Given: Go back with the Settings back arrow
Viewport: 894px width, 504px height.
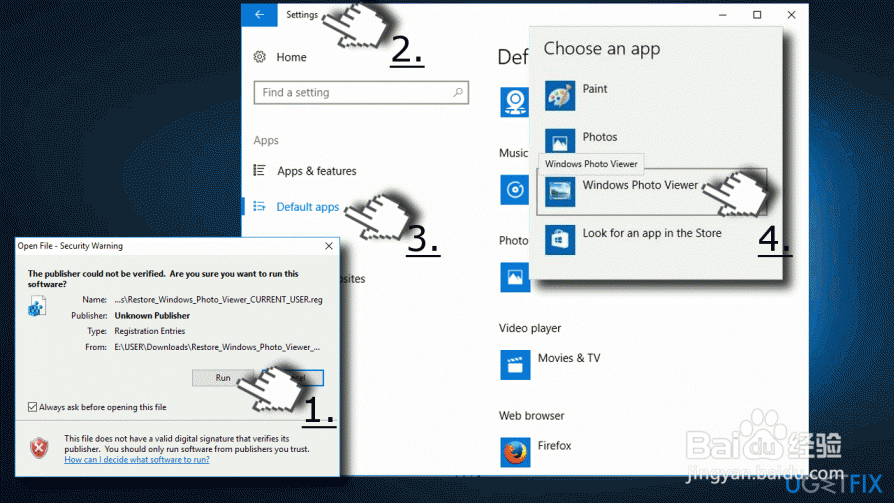Looking at the screenshot, I should pyautogui.click(x=259, y=15).
